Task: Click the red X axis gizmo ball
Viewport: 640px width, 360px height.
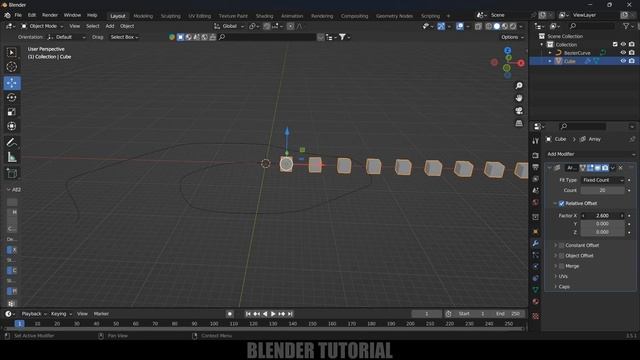Action: [521, 63]
